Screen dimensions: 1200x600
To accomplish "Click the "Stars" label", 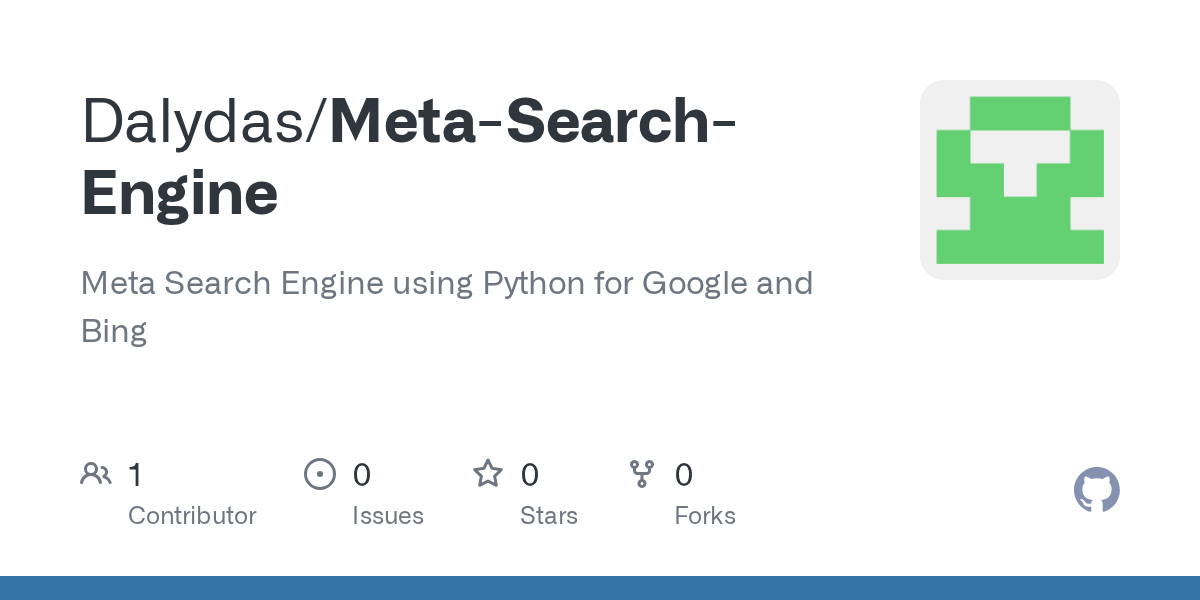I will click(x=548, y=516).
